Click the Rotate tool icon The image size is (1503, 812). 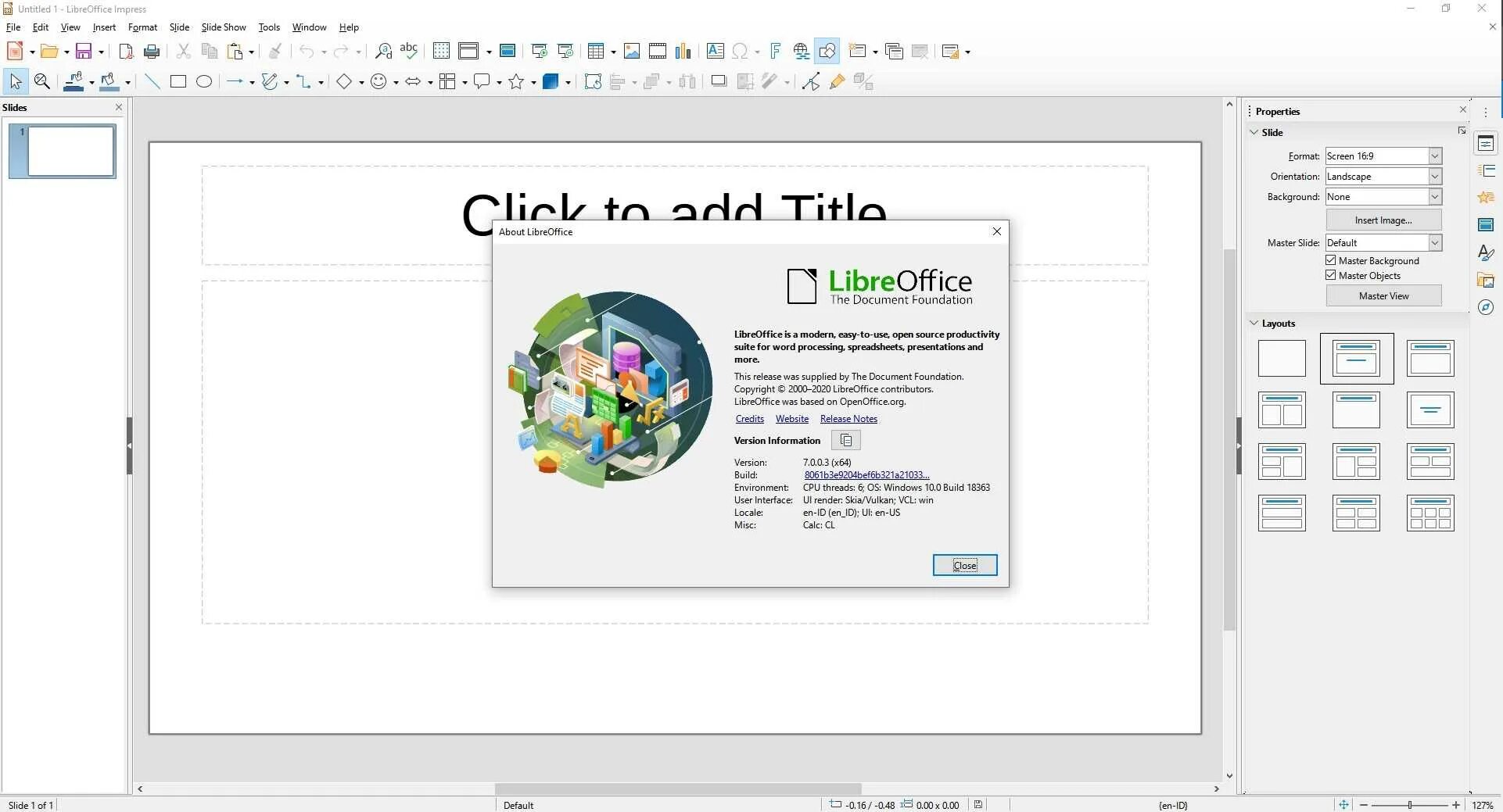(x=593, y=81)
